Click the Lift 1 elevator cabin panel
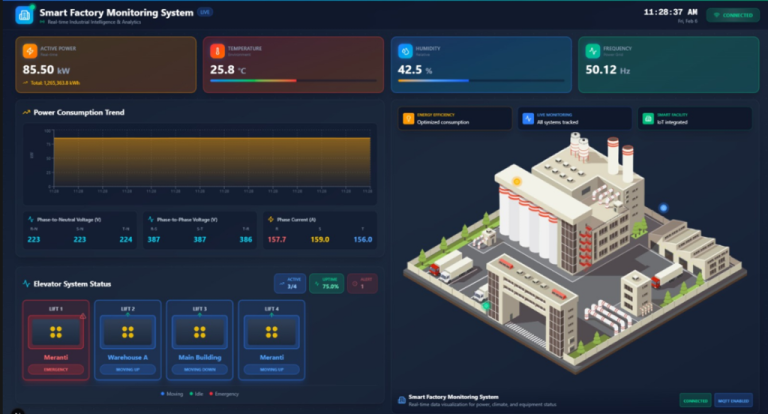This screenshot has height=414, width=768. [x=56, y=332]
